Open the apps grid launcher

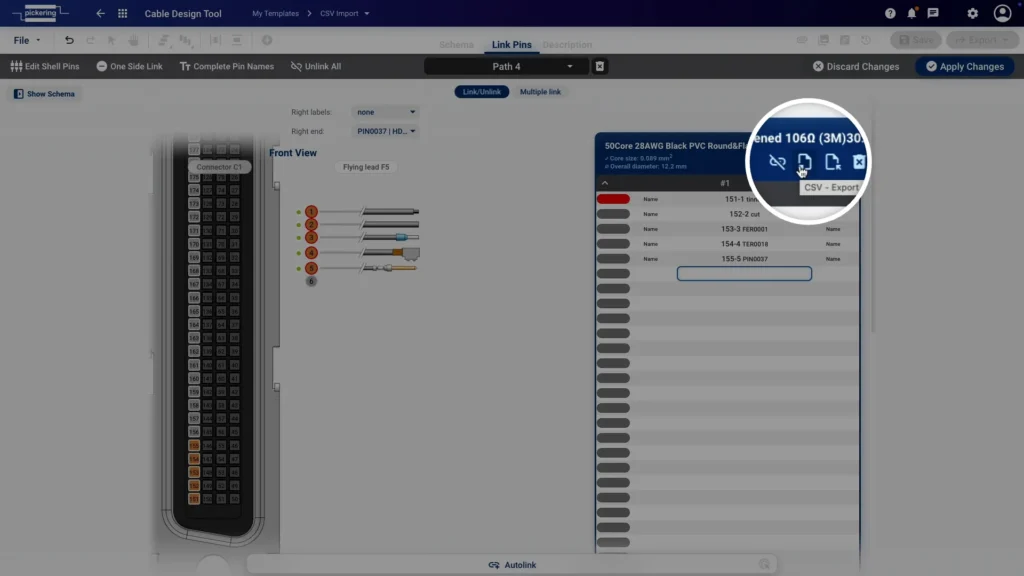[x=122, y=13]
